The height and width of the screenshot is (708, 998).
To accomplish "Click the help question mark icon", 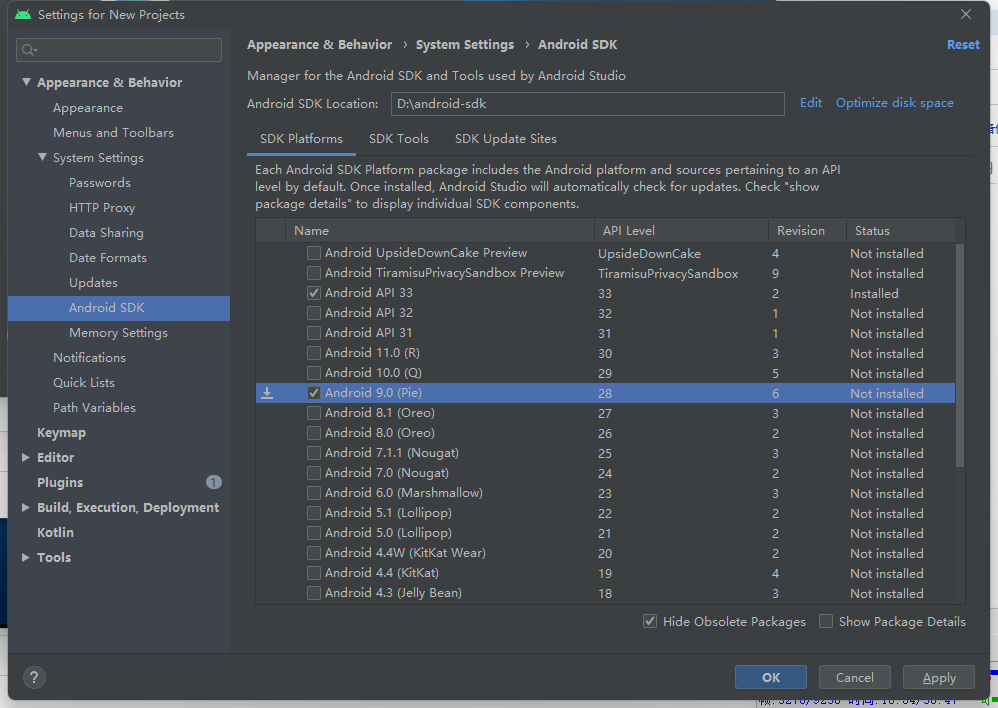I will [x=34, y=677].
